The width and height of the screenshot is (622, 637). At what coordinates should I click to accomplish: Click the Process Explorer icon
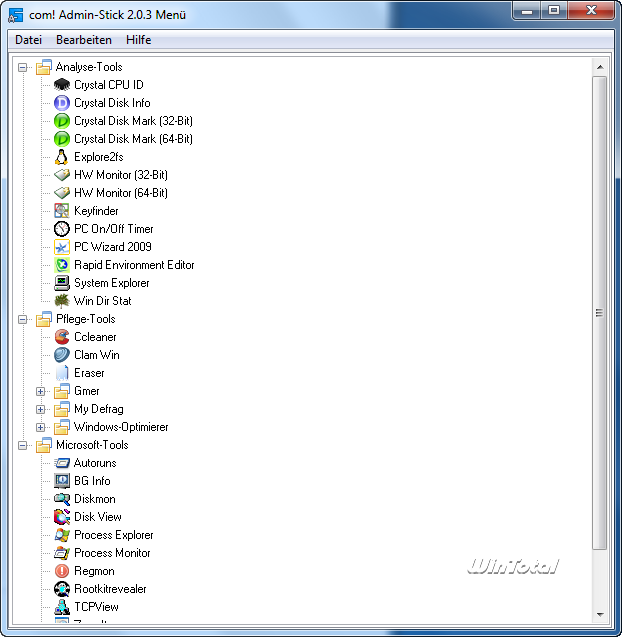pyautogui.click(x=62, y=535)
